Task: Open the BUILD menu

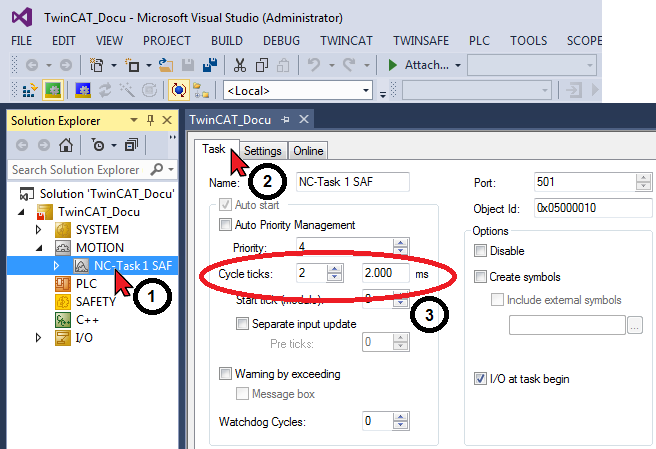Action: 227,41
